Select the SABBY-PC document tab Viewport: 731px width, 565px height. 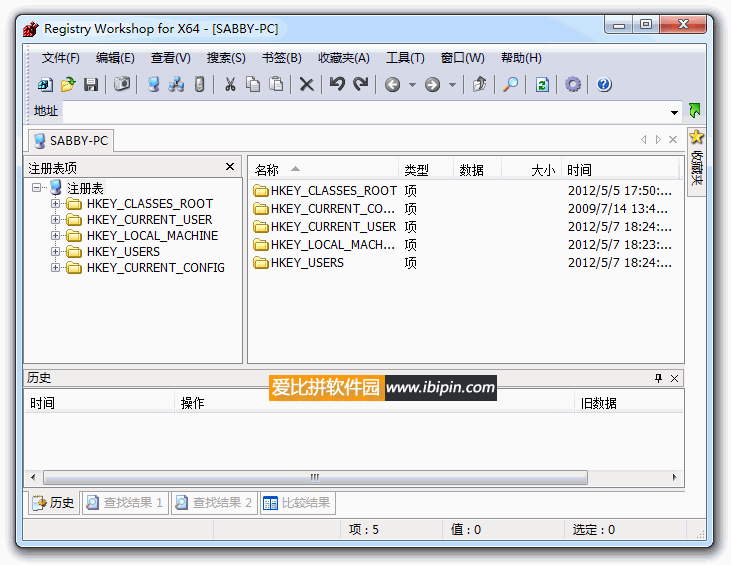click(71, 141)
